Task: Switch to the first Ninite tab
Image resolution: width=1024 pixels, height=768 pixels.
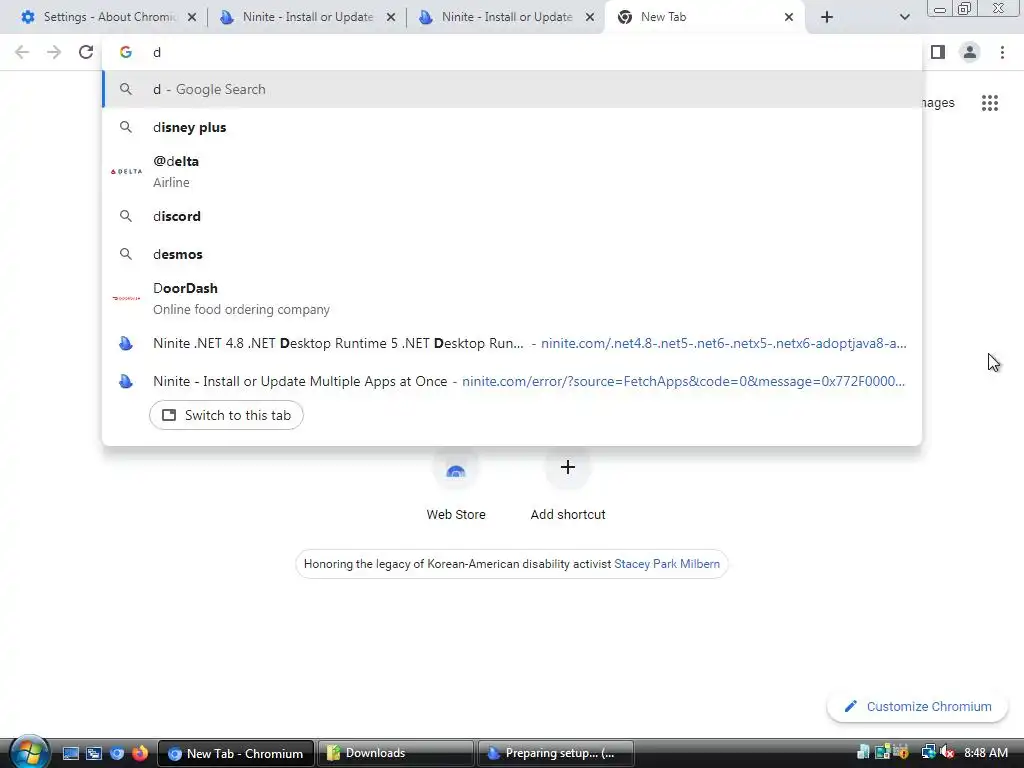Action: tap(307, 17)
